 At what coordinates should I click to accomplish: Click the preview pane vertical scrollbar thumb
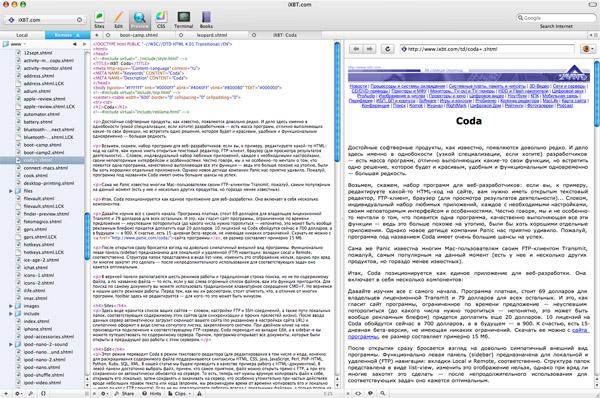pyautogui.click(x=597, y=94)
